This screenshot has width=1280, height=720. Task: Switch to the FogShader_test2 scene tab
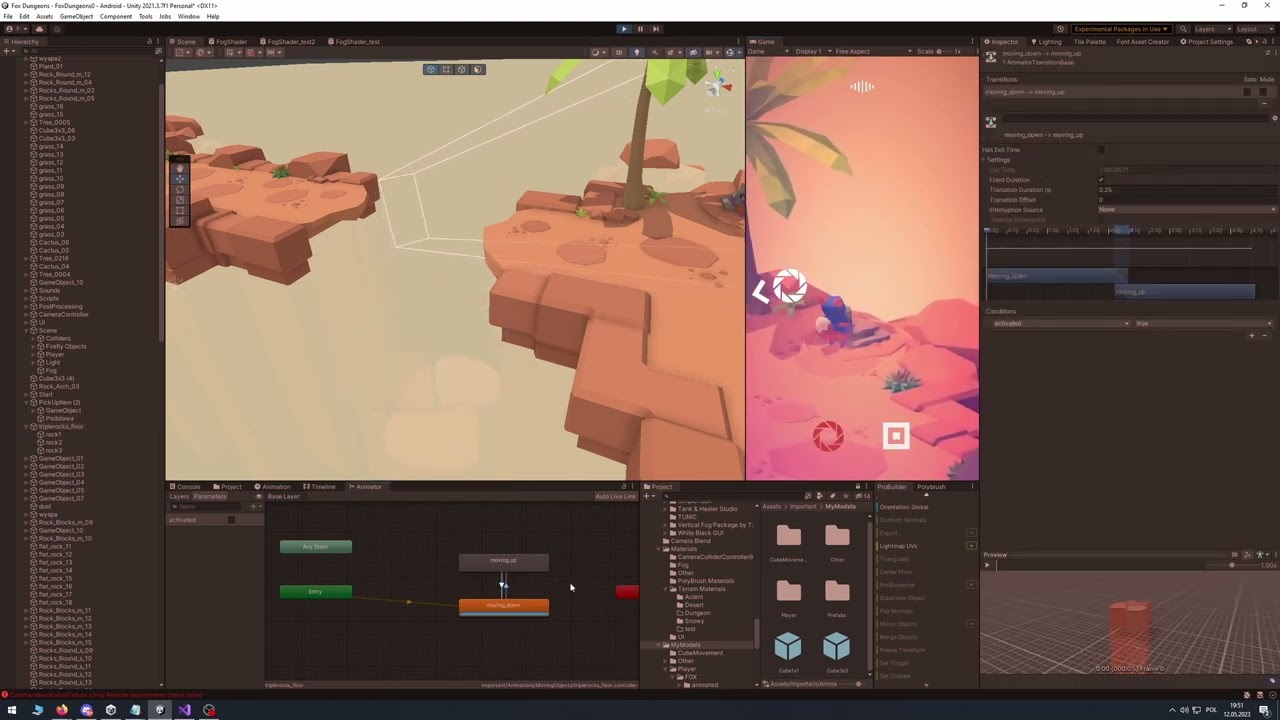point(291,41)
